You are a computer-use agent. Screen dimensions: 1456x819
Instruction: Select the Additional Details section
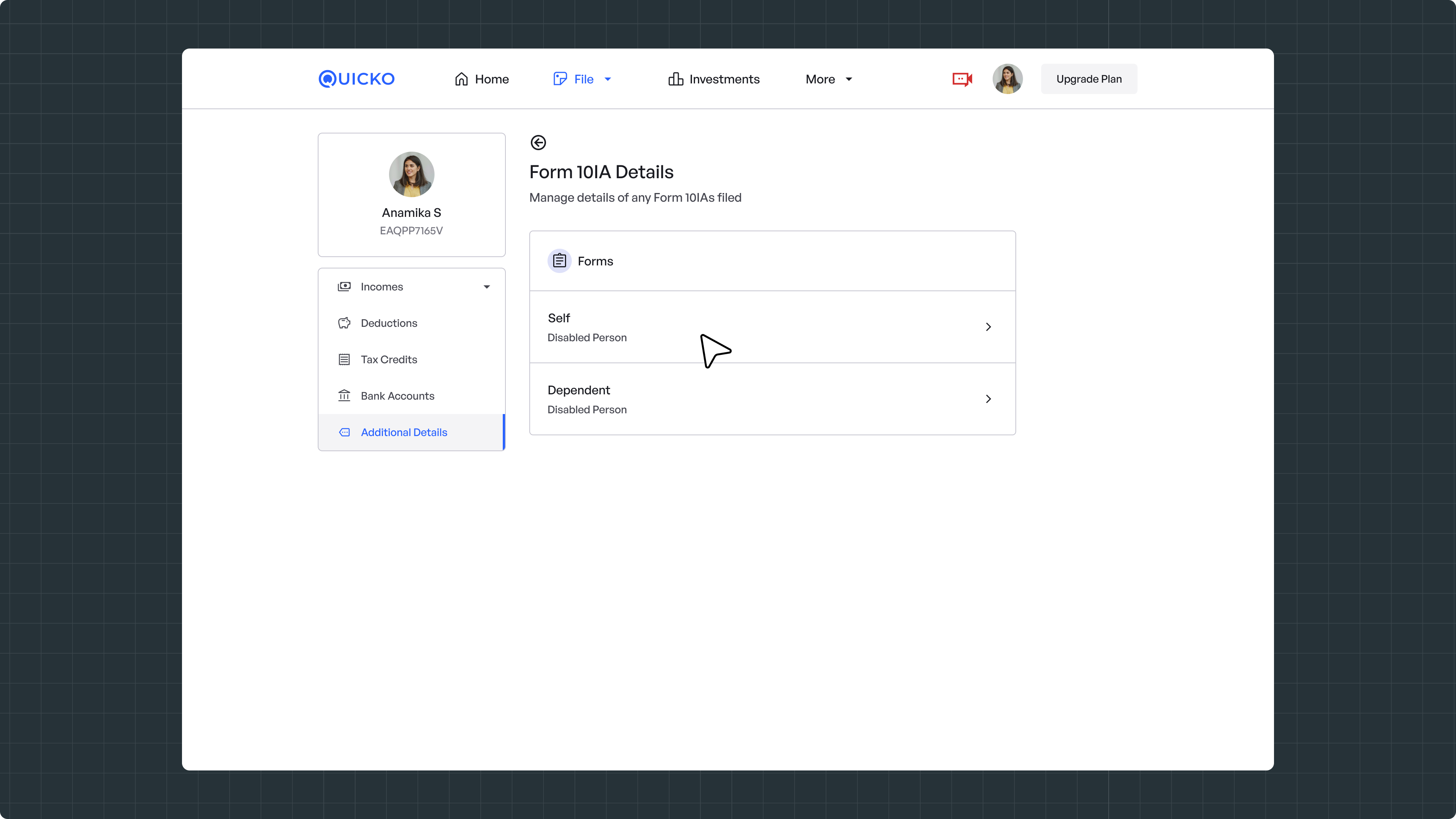[x=411, y=432]
